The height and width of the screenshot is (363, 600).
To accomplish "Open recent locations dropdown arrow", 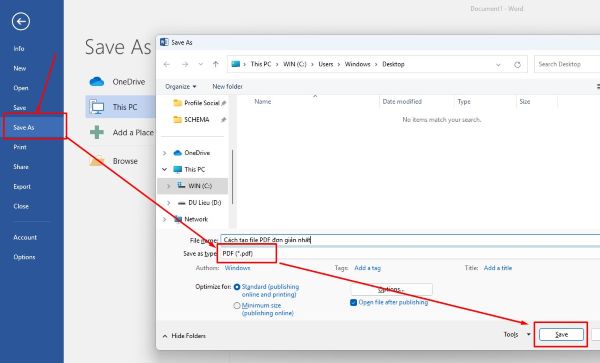I will tap(201, 64).
